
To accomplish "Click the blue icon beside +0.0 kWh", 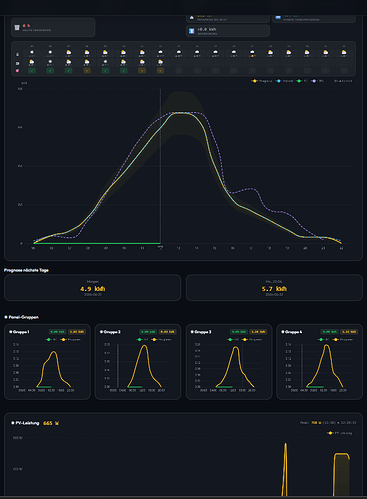I will pyautogui.click(x=192, y=31).
